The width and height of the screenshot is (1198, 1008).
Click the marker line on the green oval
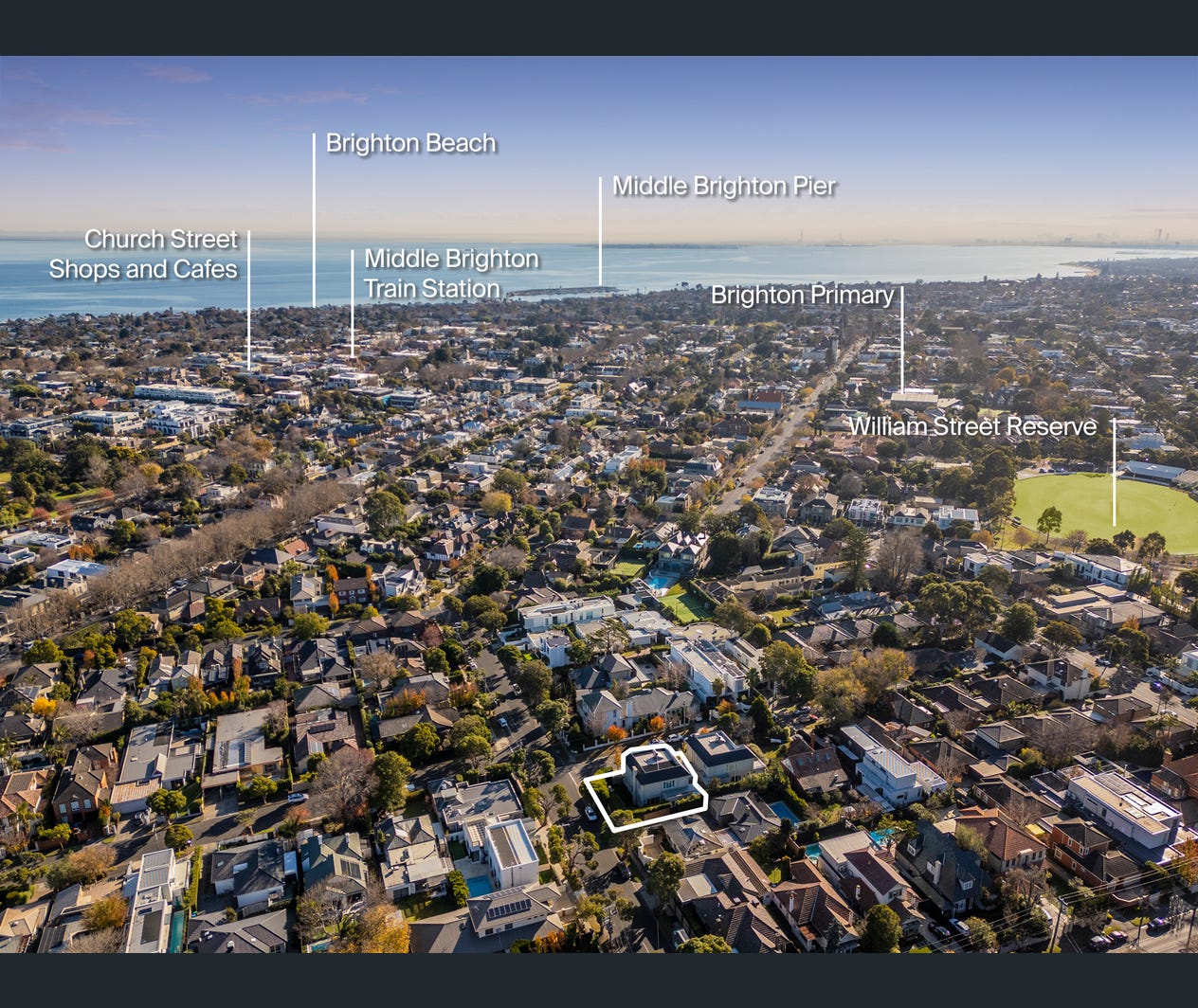tap(1114, 472)
